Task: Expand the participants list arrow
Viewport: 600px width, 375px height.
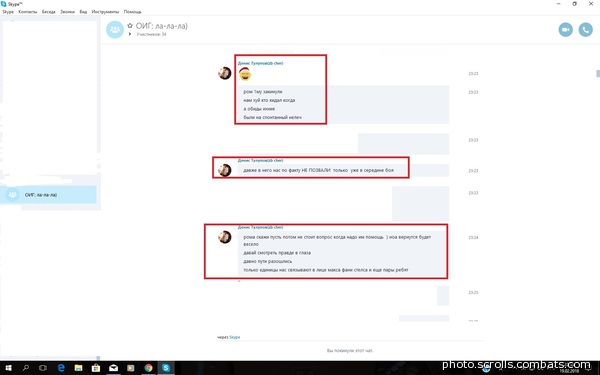Action: point(130,34)
